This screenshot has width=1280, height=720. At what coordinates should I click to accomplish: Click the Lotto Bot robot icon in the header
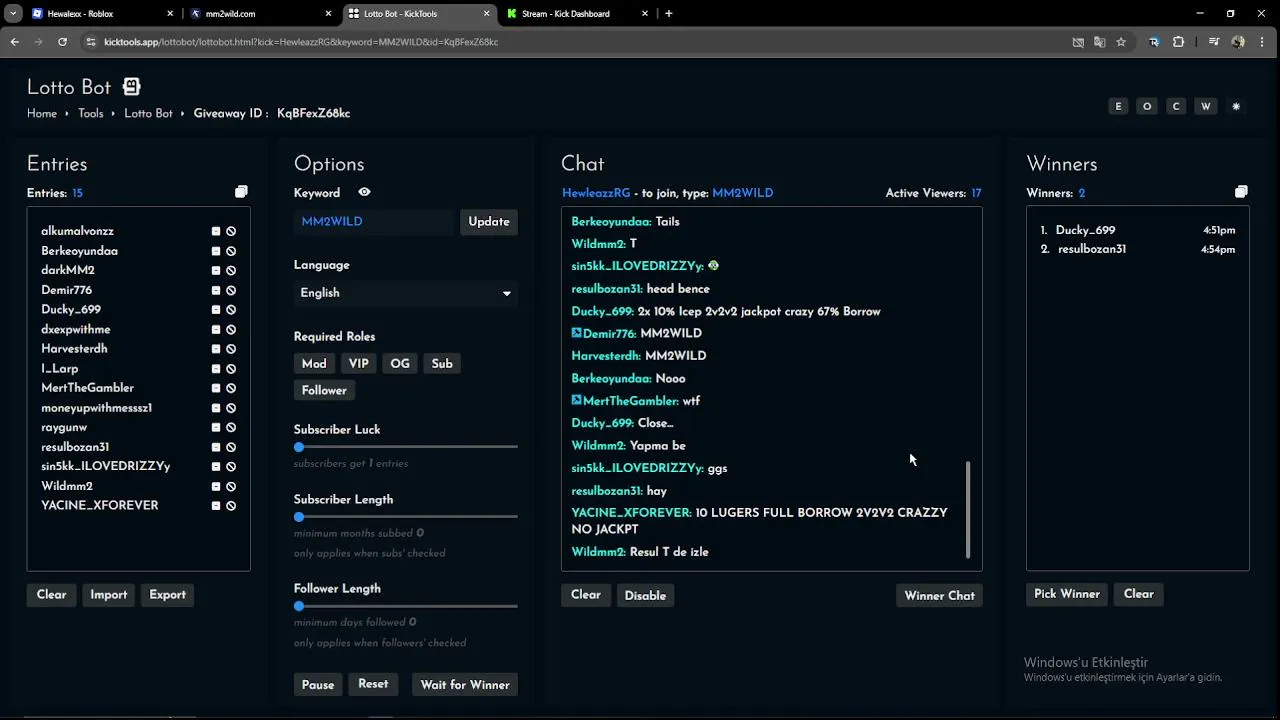pos(132,87)
